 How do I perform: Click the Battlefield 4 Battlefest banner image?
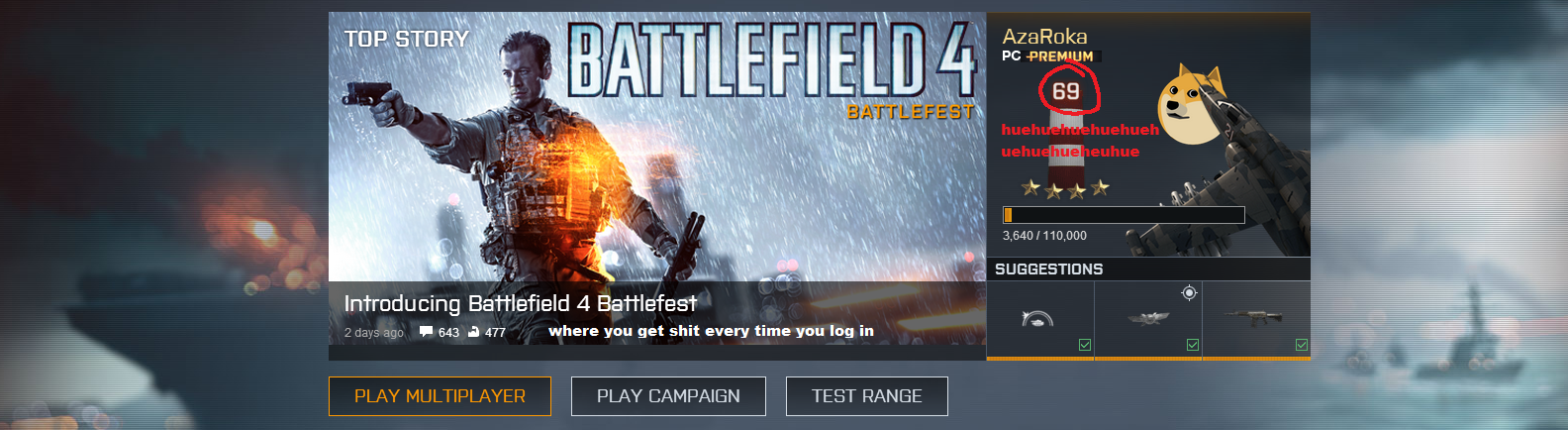coord(657,147)
